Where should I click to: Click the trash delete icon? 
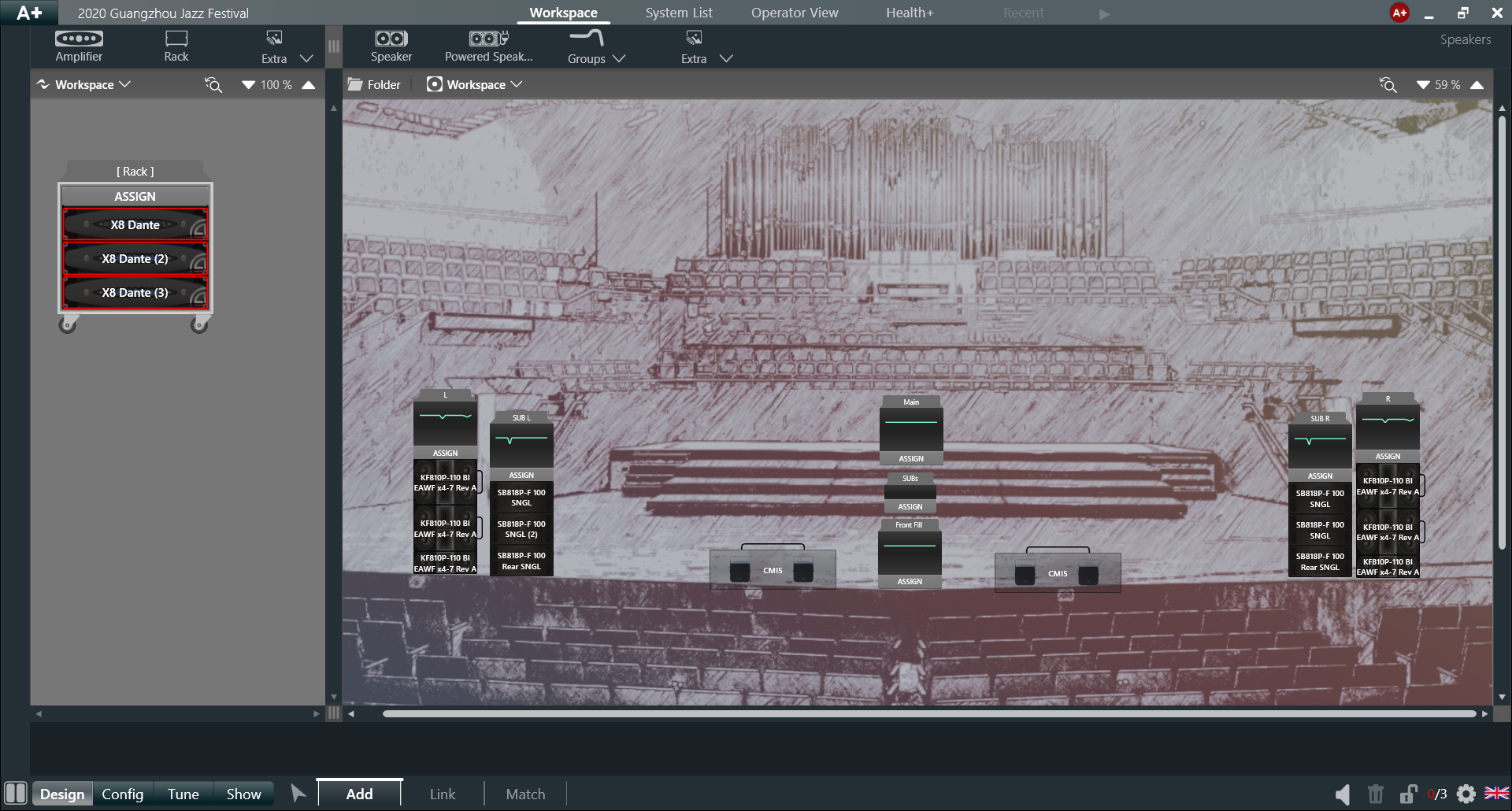pos(1376,794)
